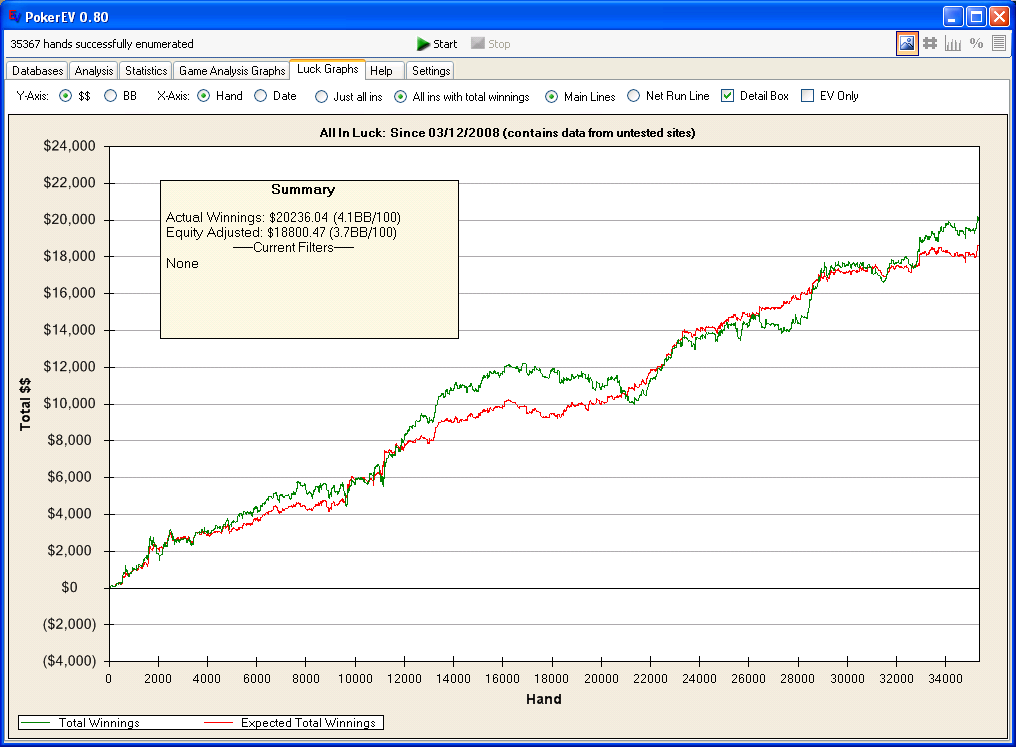Click the graph view icon in the toolbar

pyautogui.click(x=906, y=43)
